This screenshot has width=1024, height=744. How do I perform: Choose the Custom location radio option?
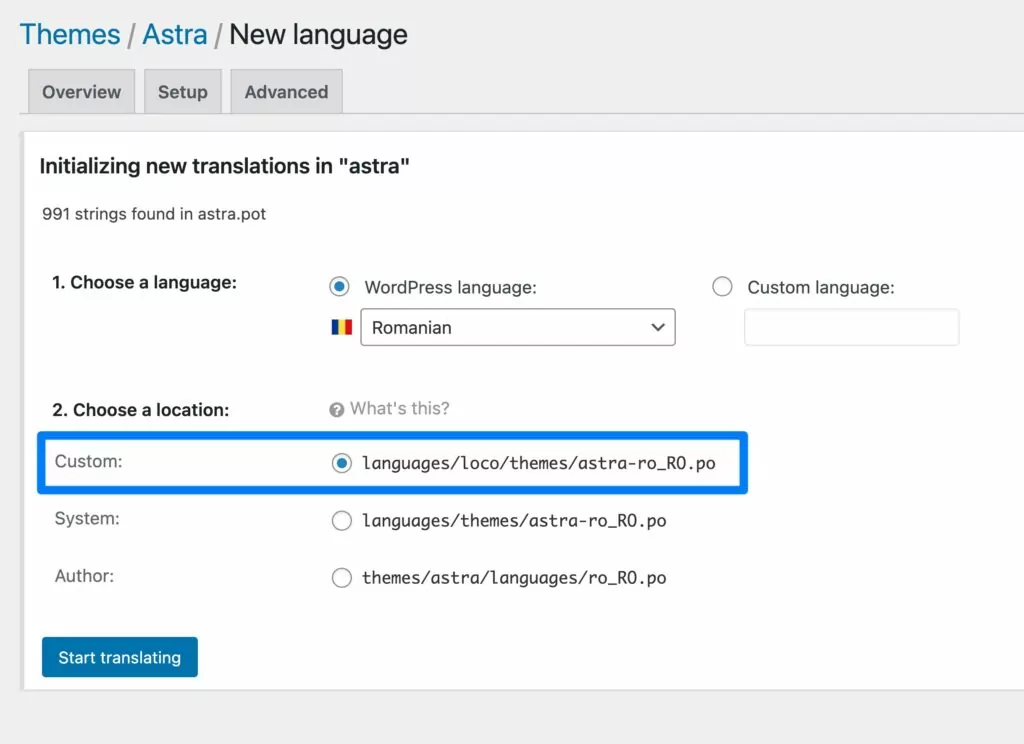tap(342, 463)
